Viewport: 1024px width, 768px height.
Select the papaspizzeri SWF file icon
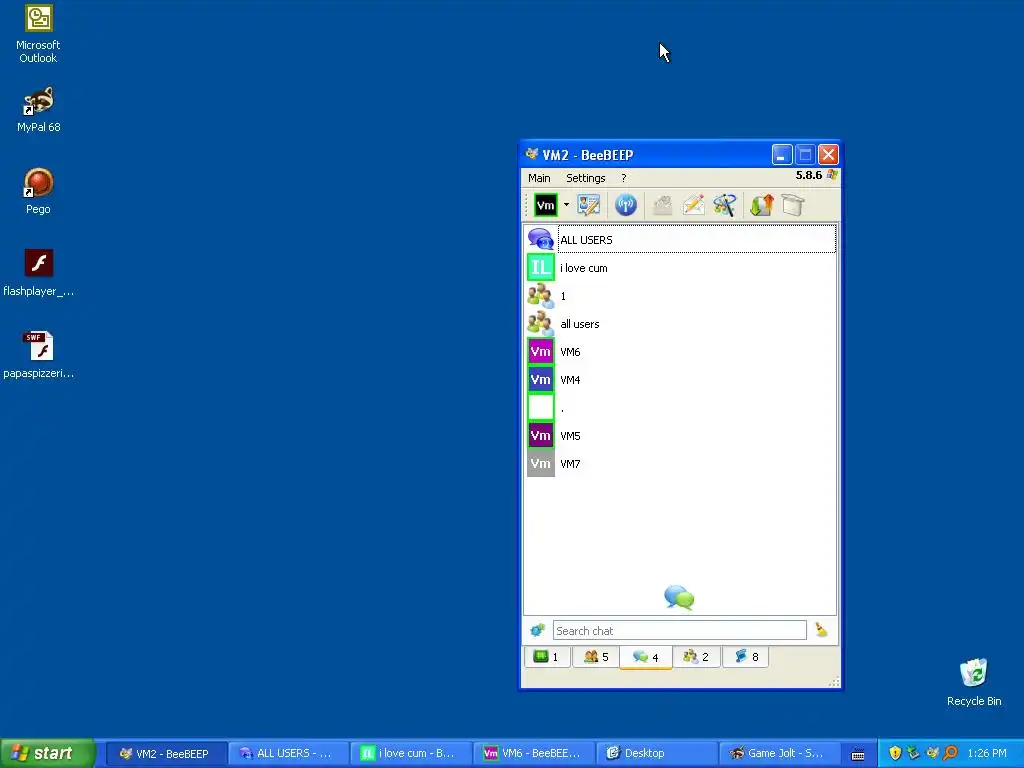pyautogui.click(x=39, y=355)
